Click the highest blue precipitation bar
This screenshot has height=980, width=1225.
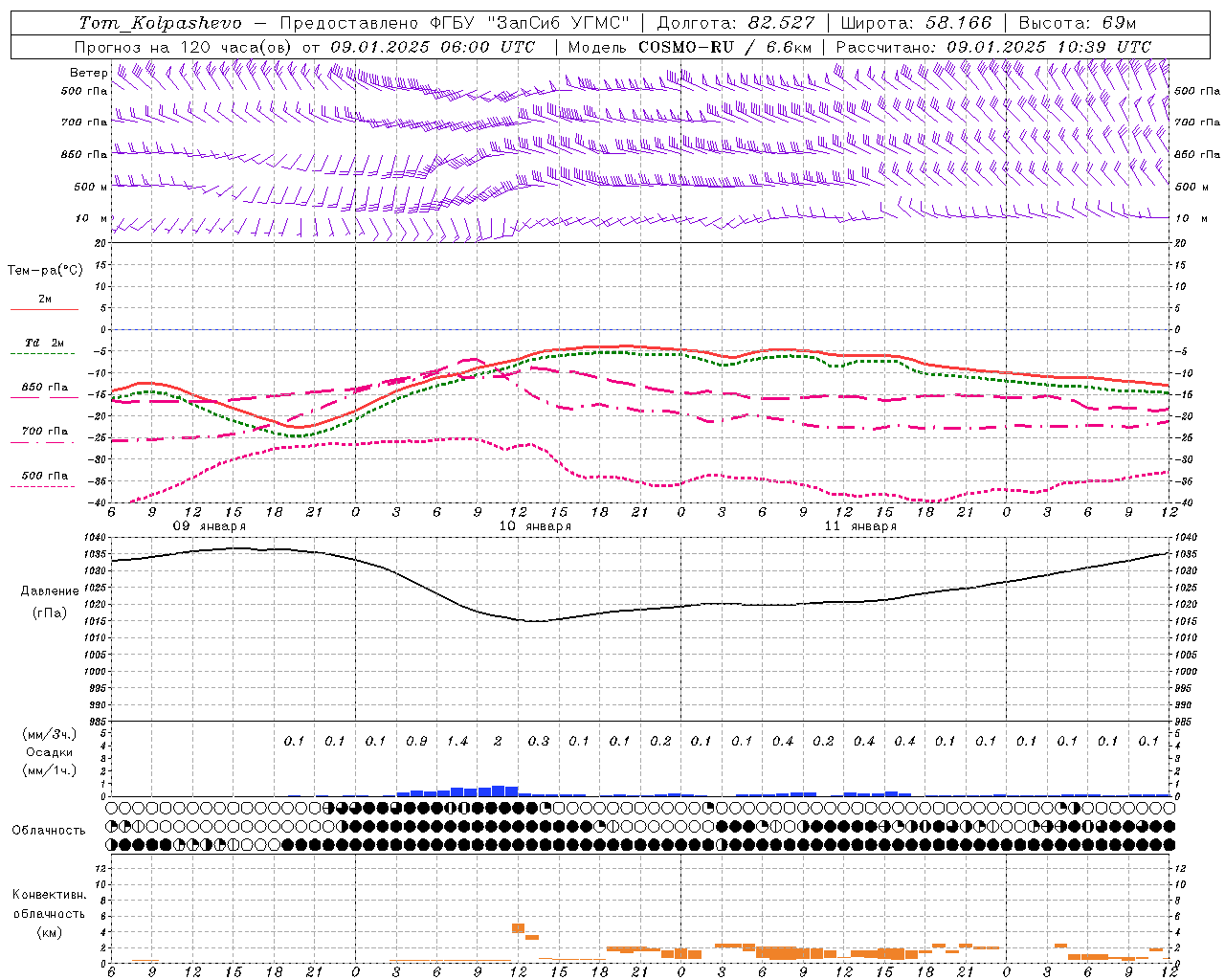(x=498, y=791)
